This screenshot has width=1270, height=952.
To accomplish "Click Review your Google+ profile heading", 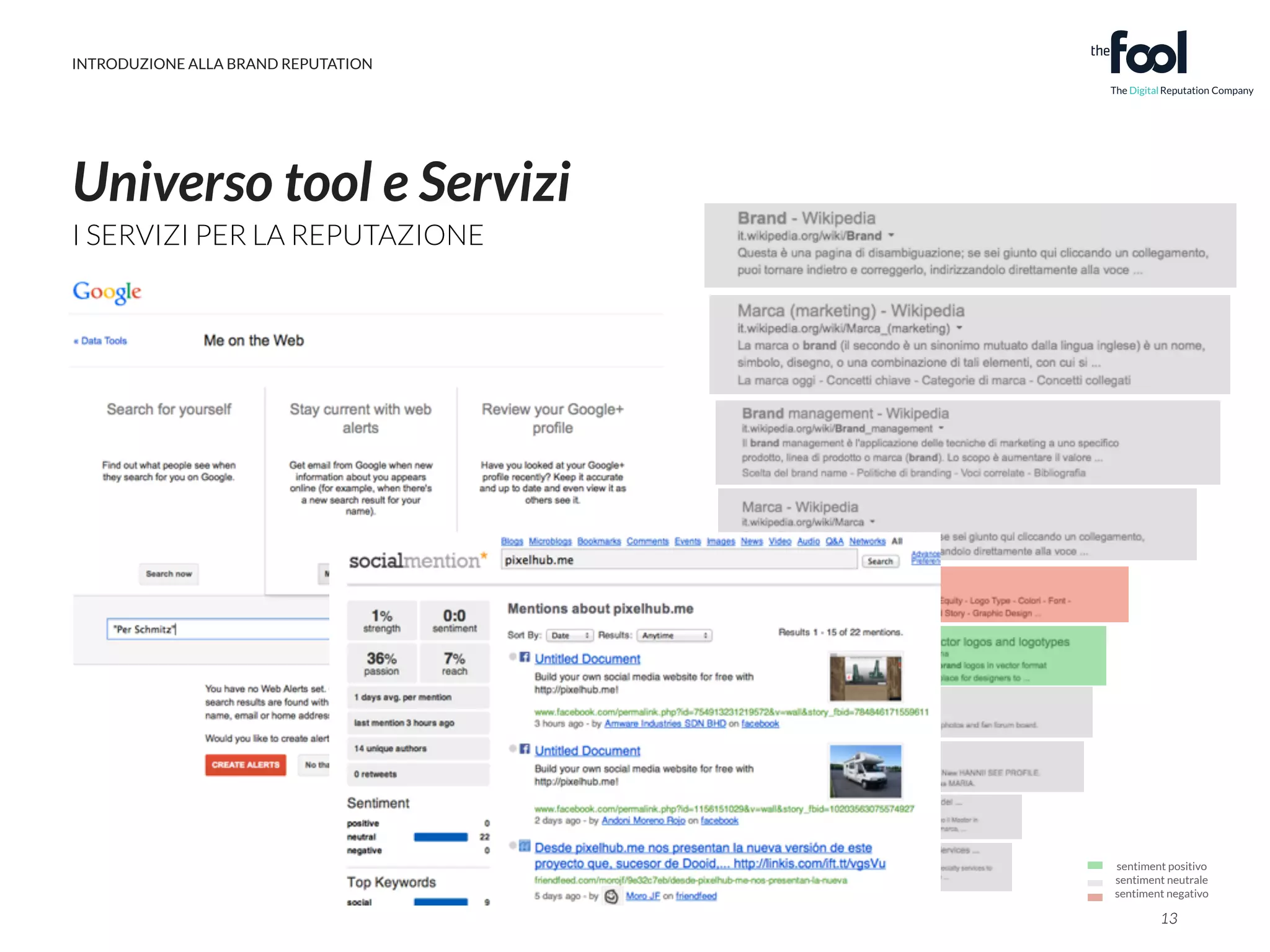I will point(553,419).
